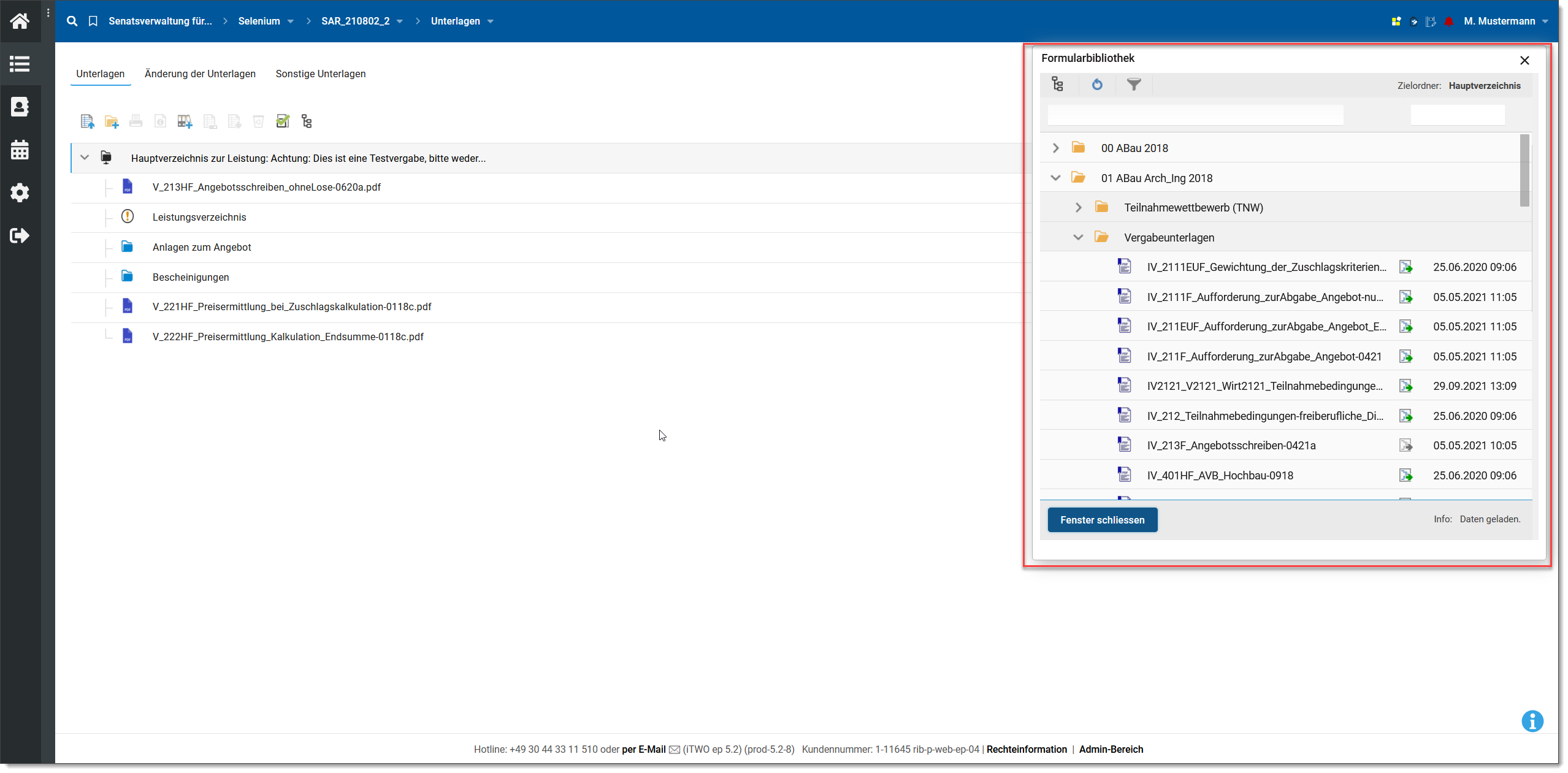Viewport: 1568px width, 773px height.
Task: Click the add new folder toolbar icon
Action: pyautogui.click(x=112, y=121)
